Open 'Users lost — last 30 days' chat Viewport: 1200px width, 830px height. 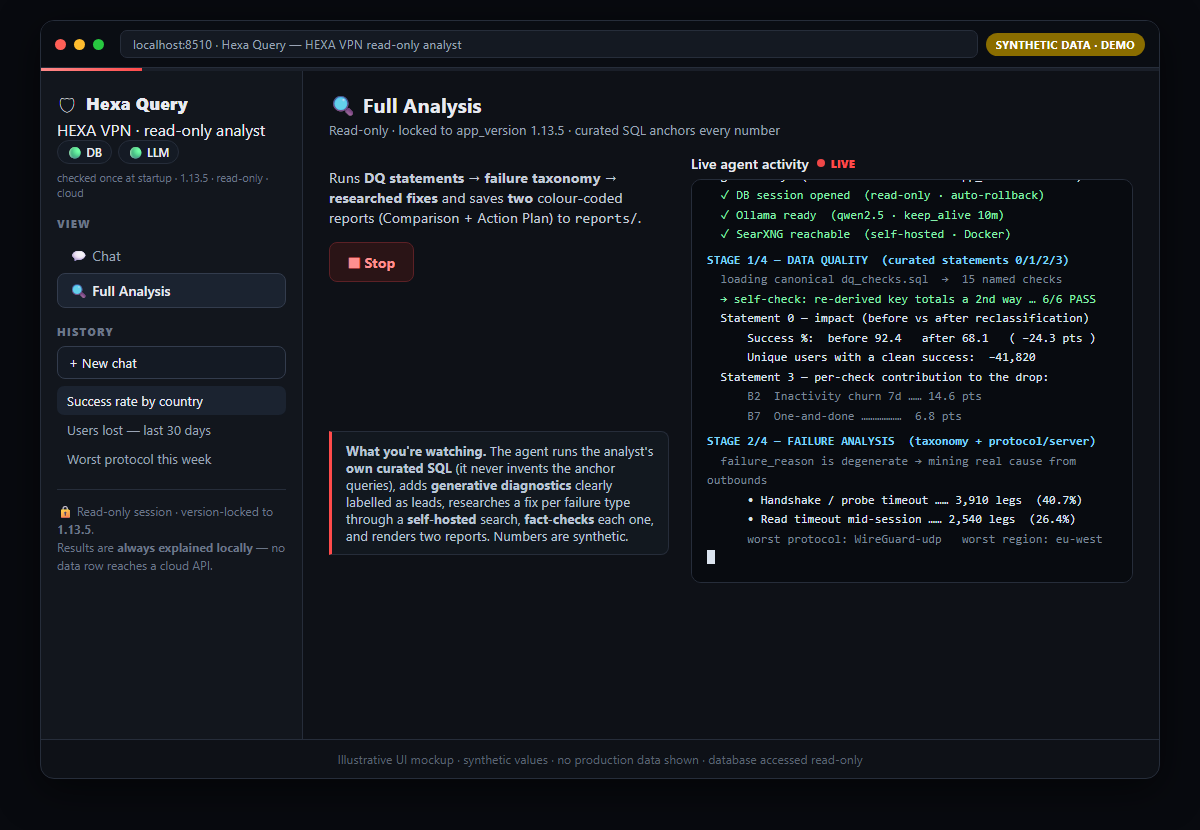tap(171, 430)
